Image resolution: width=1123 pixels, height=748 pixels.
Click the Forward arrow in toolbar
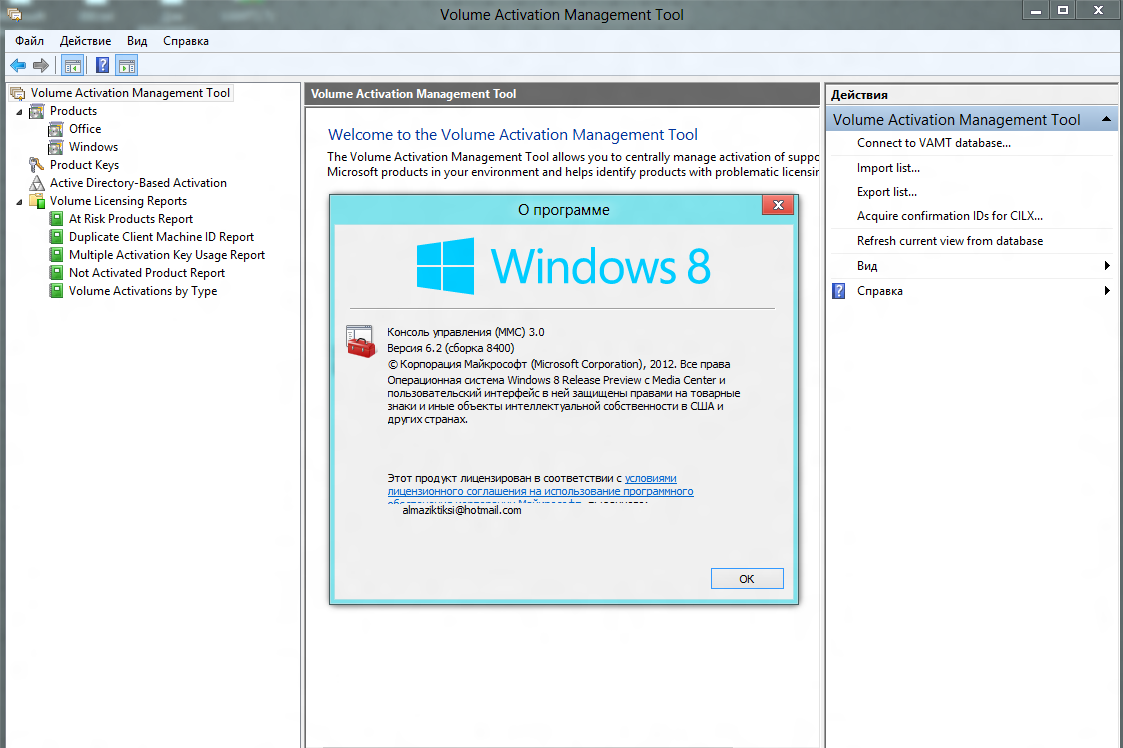coord(41,66)
